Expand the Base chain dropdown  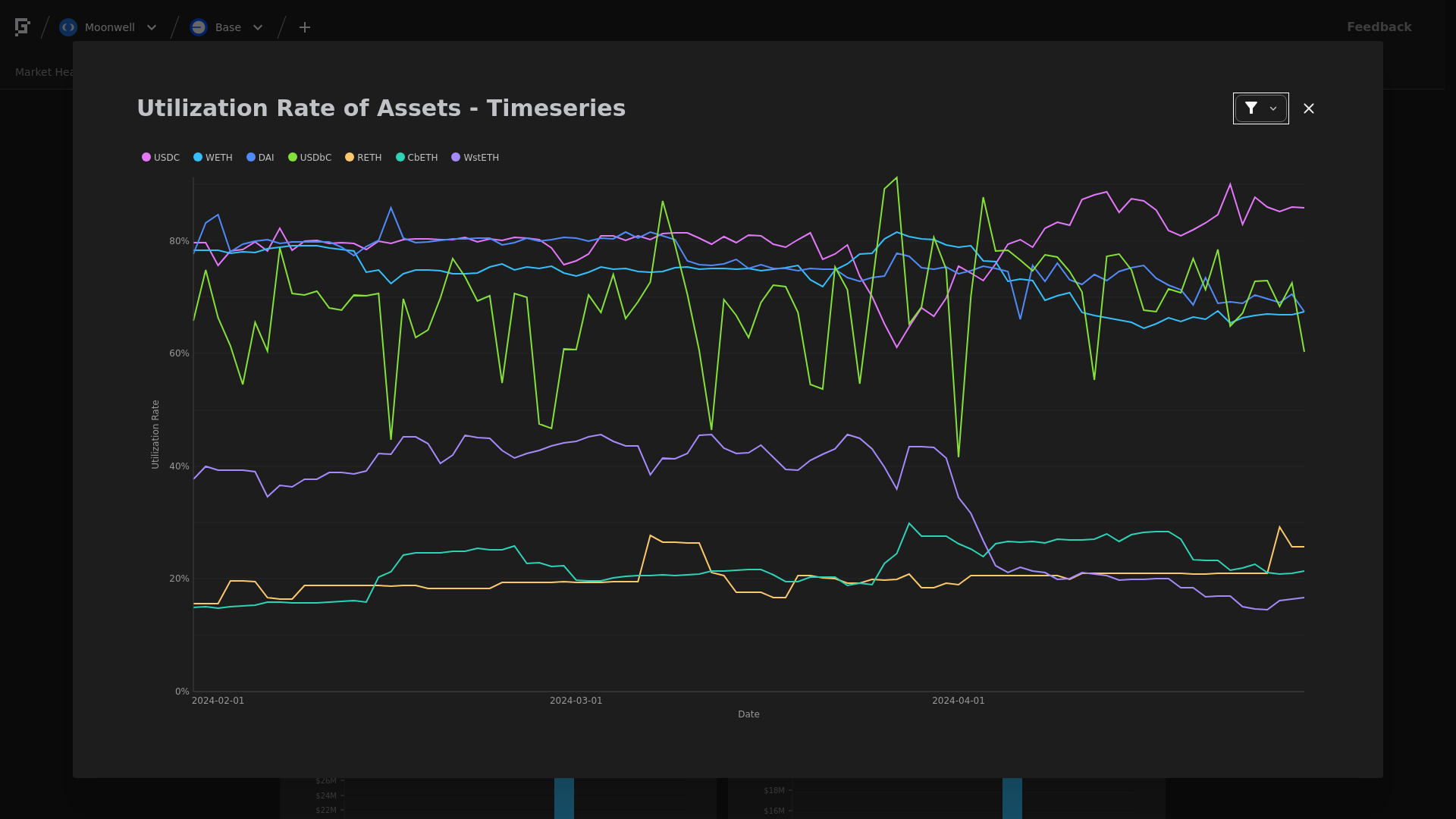tap(258, 27)
